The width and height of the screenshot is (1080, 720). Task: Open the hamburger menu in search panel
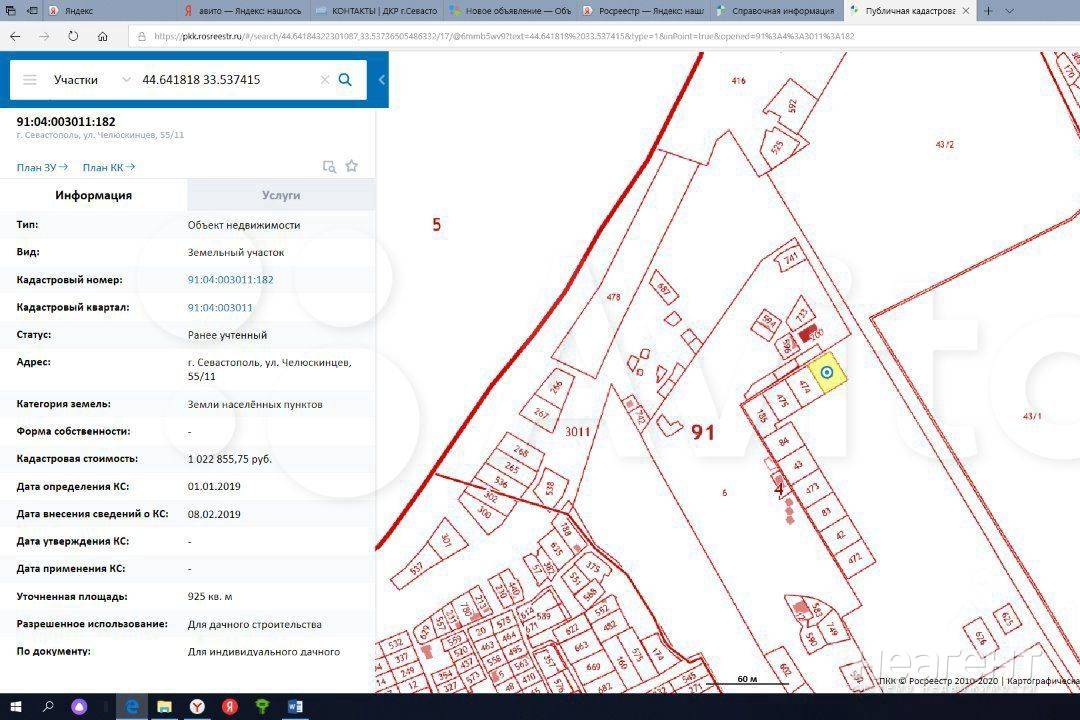tap(30, 80)
